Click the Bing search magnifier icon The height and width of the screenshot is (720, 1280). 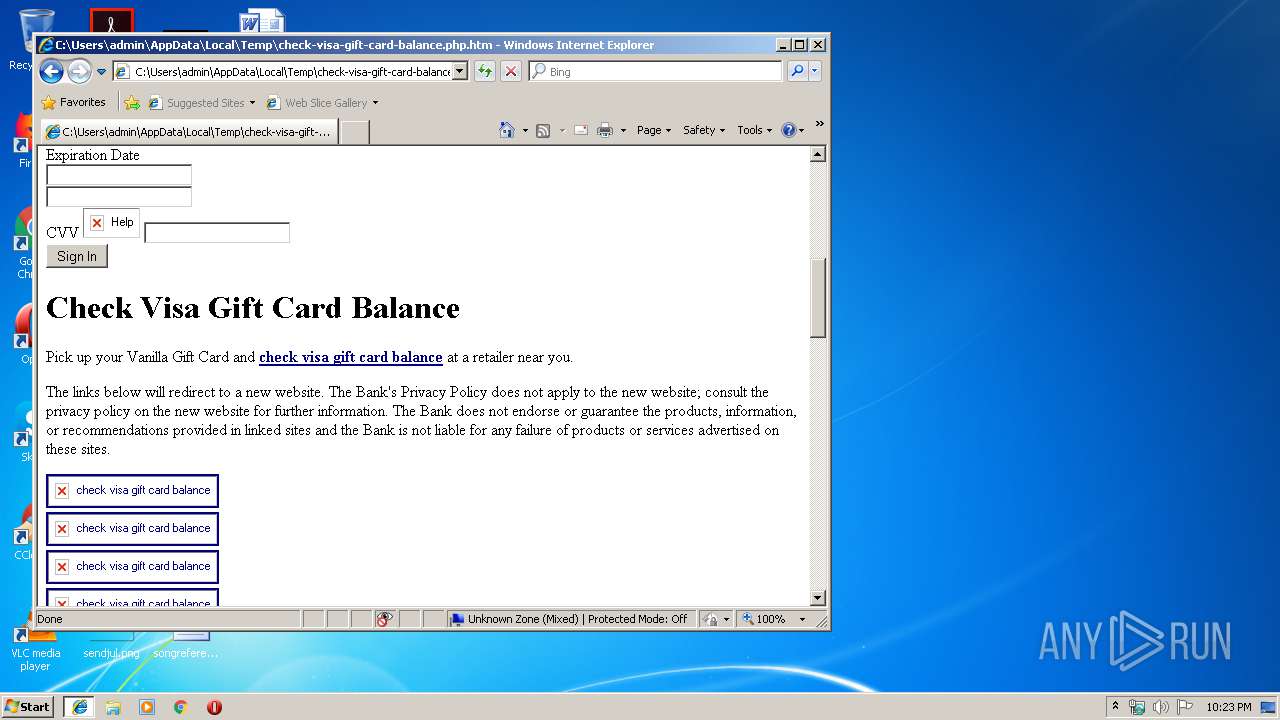(x=796, y=71)
